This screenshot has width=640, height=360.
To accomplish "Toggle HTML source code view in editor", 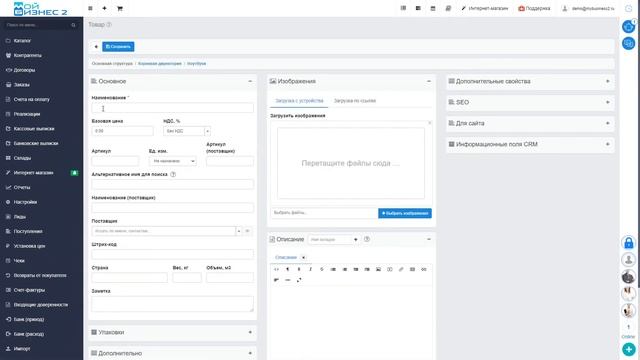I will click(276, 269).
